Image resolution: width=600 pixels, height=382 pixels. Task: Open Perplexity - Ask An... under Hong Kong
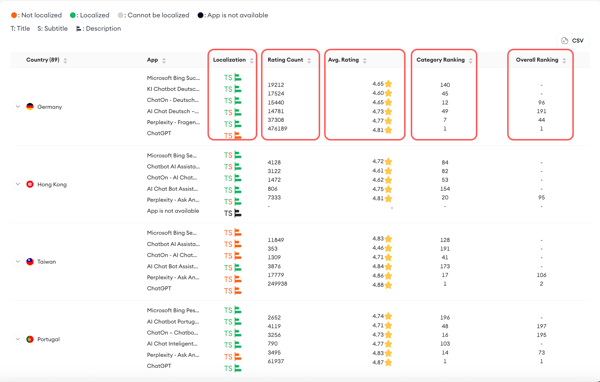coord(173,200)
